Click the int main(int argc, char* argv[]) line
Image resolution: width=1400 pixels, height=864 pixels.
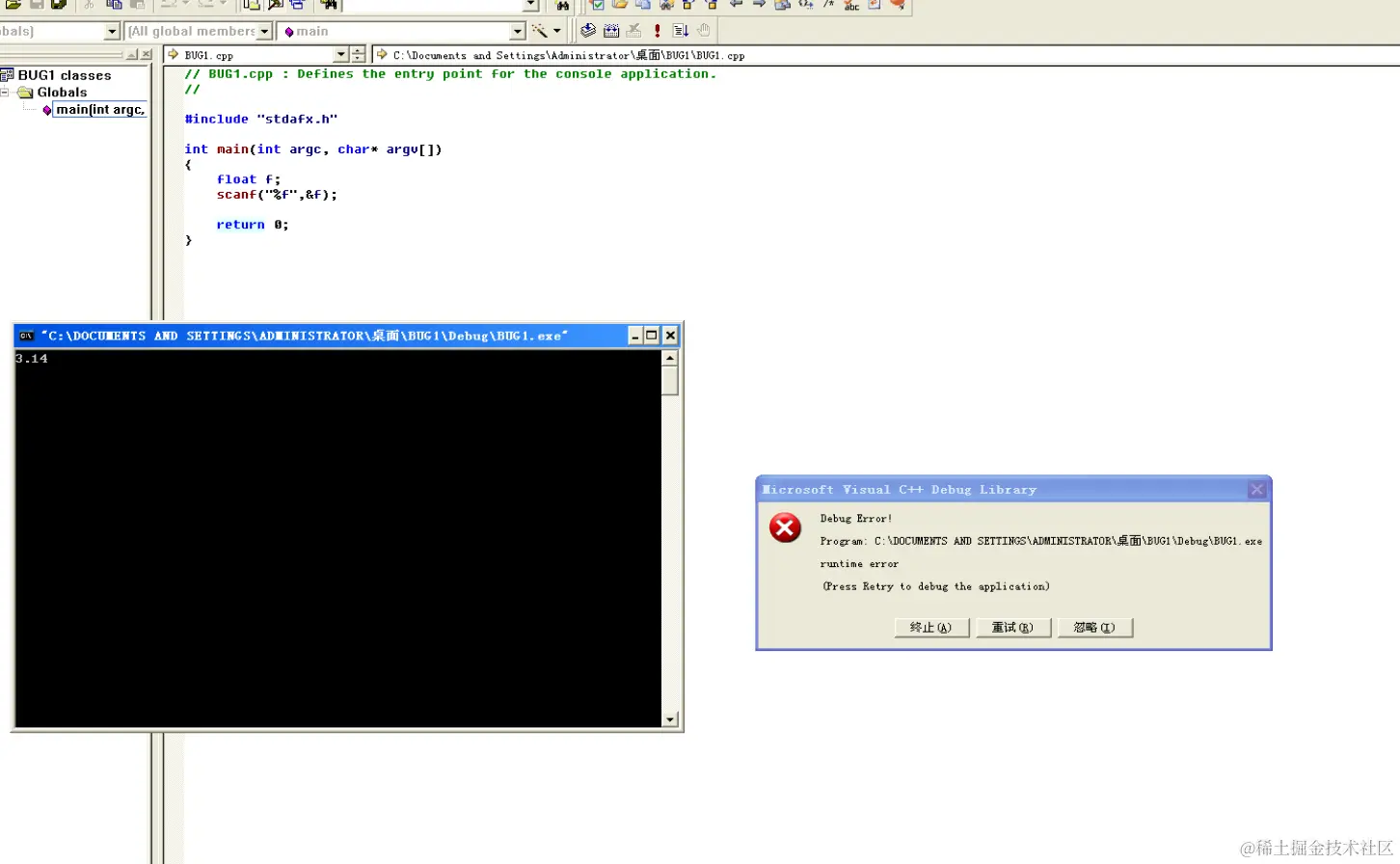pyautogui.click(x=313, y=149)
